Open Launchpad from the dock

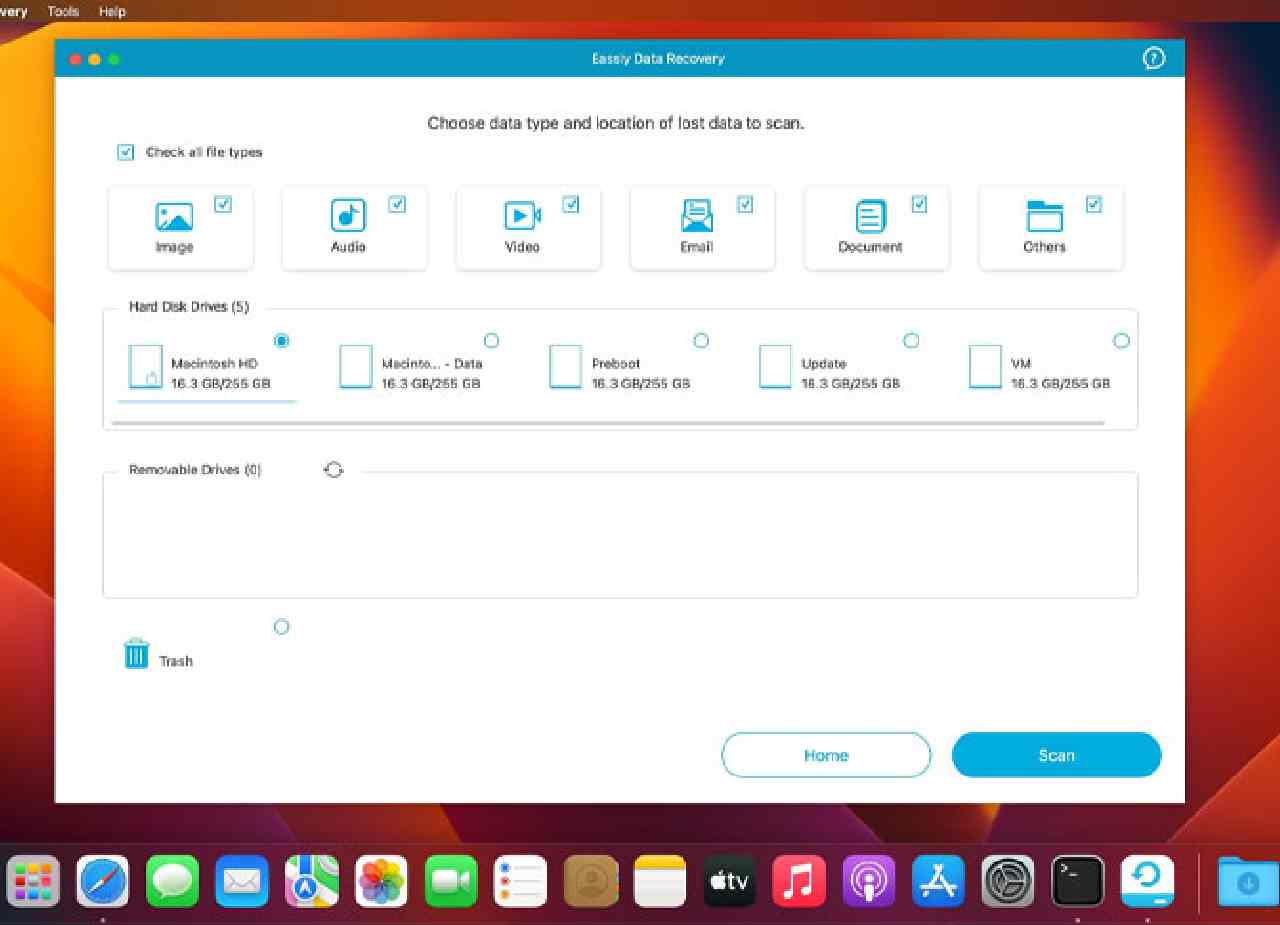33,882
